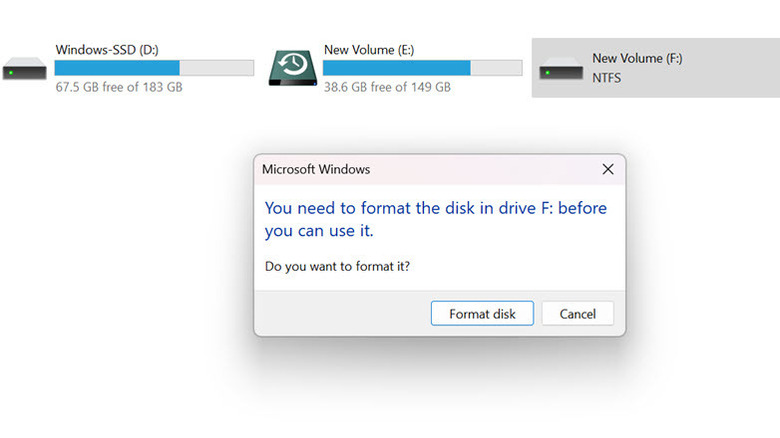Click the "67.5 GB free of 183 GB" text
This screenshot has width=780, height=438.
pos(118,87)
